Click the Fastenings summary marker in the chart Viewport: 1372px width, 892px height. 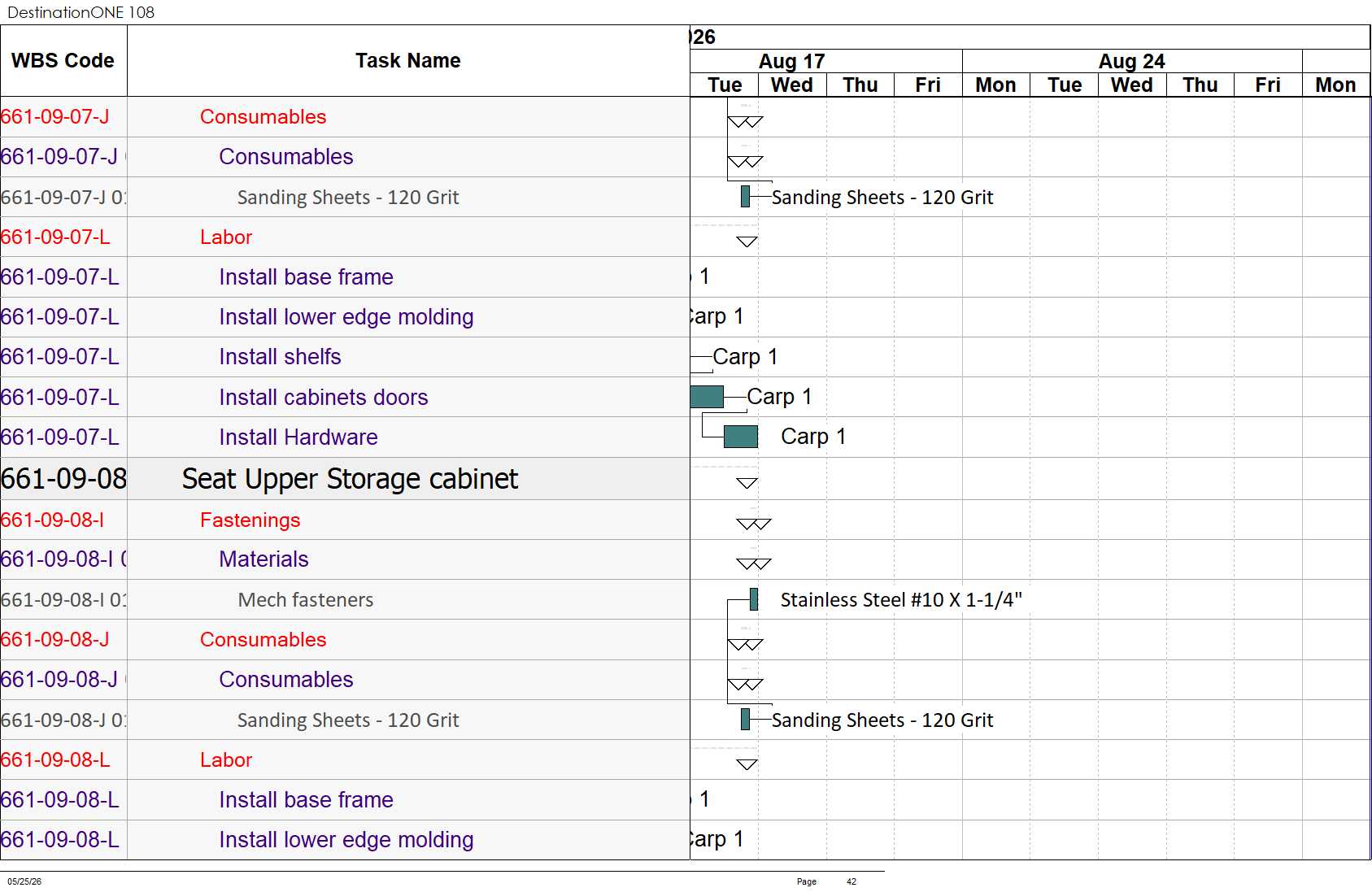753,524
